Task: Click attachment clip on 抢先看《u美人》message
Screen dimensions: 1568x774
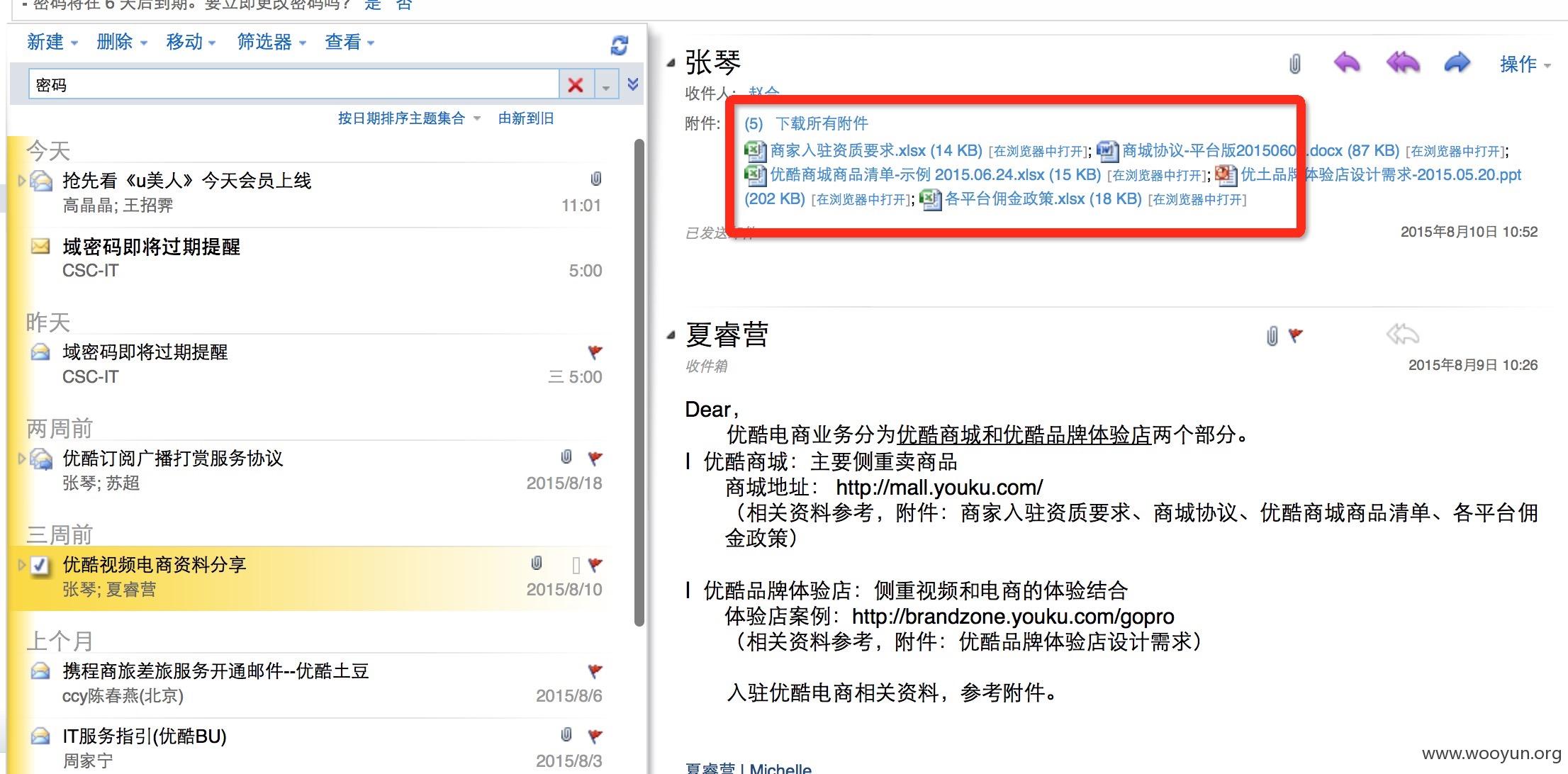Action: pos(596,179)
